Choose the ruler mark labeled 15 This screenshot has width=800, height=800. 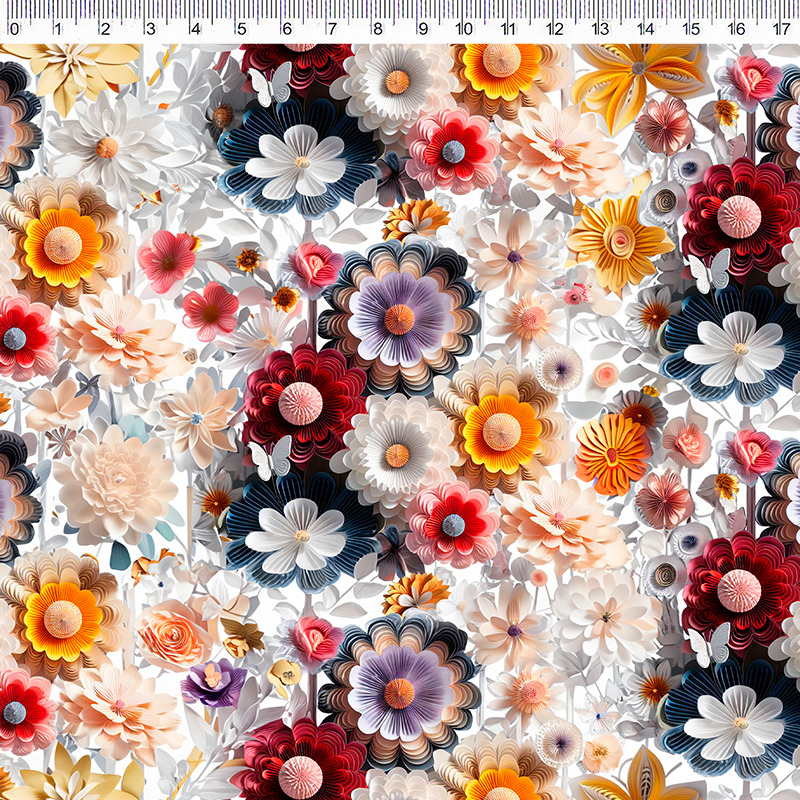click(x=691, y=29)
